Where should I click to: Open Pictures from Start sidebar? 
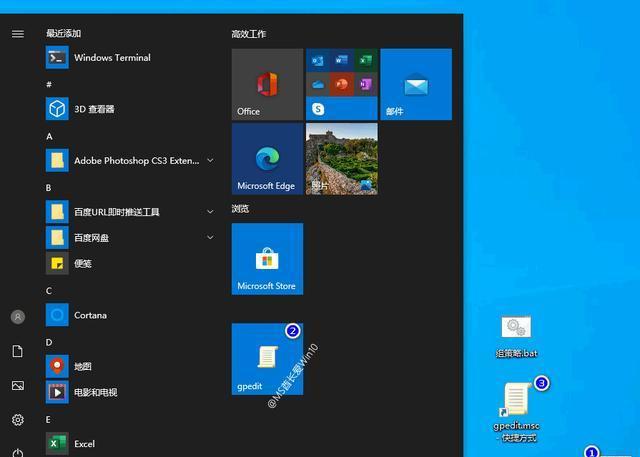coord(18,385)
